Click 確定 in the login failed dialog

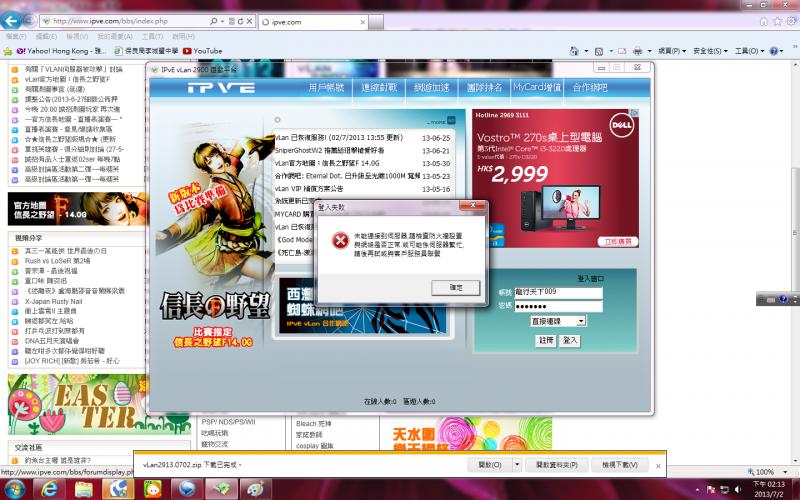[456, 287]
